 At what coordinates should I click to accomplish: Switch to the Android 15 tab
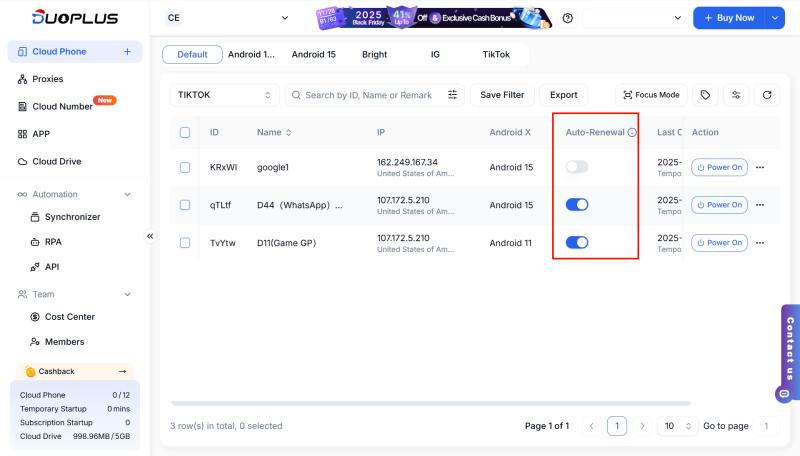coord(314,54)
